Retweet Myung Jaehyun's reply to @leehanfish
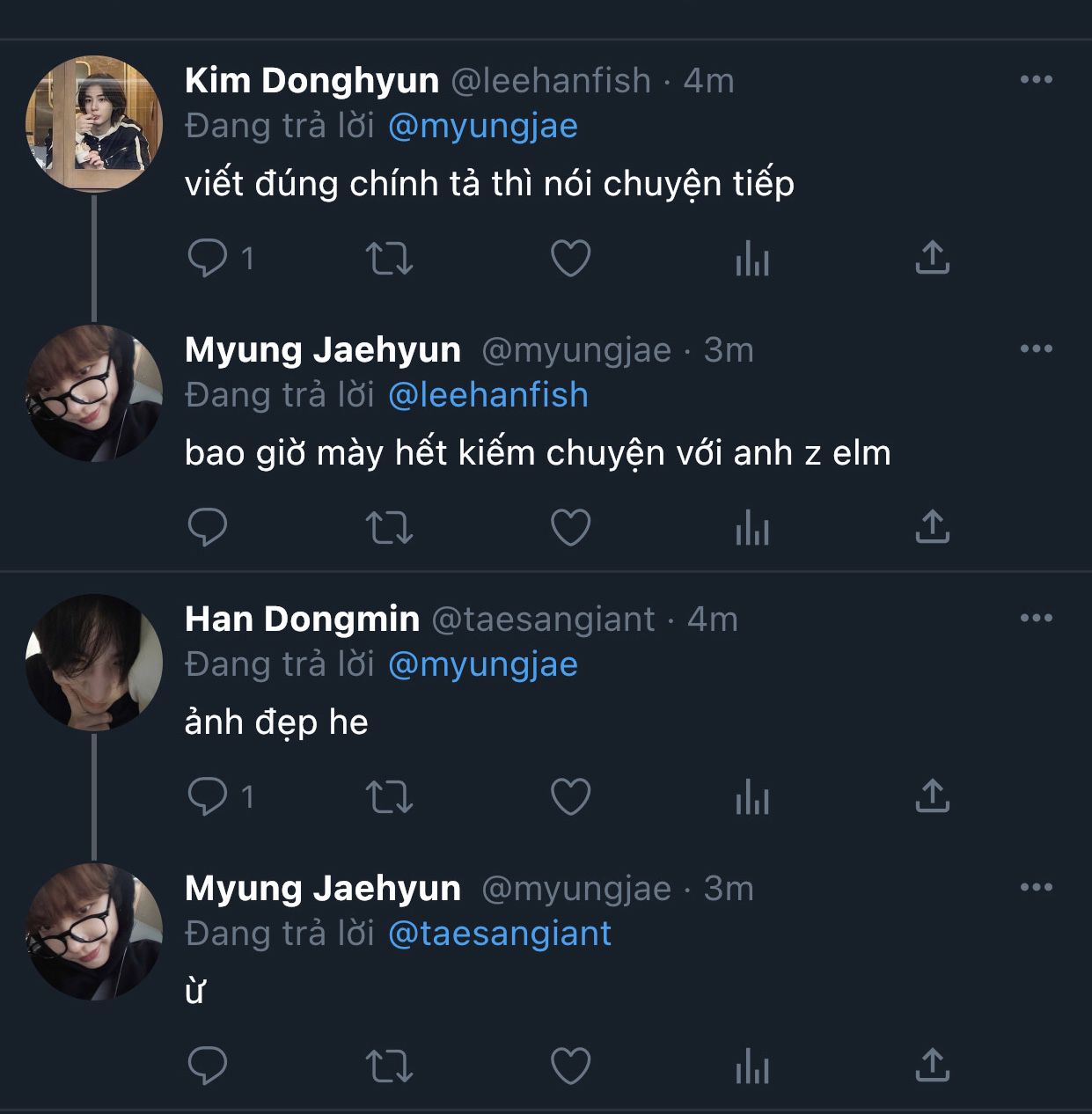 [x=389, y=528]
